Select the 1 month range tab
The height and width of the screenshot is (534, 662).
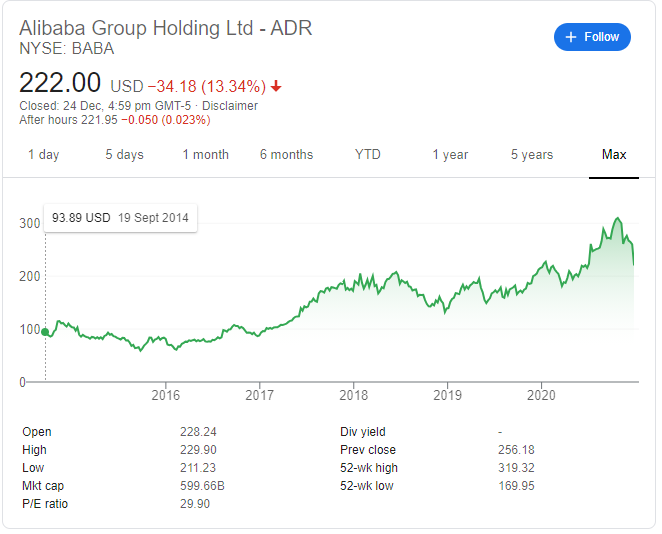(206, 155)
